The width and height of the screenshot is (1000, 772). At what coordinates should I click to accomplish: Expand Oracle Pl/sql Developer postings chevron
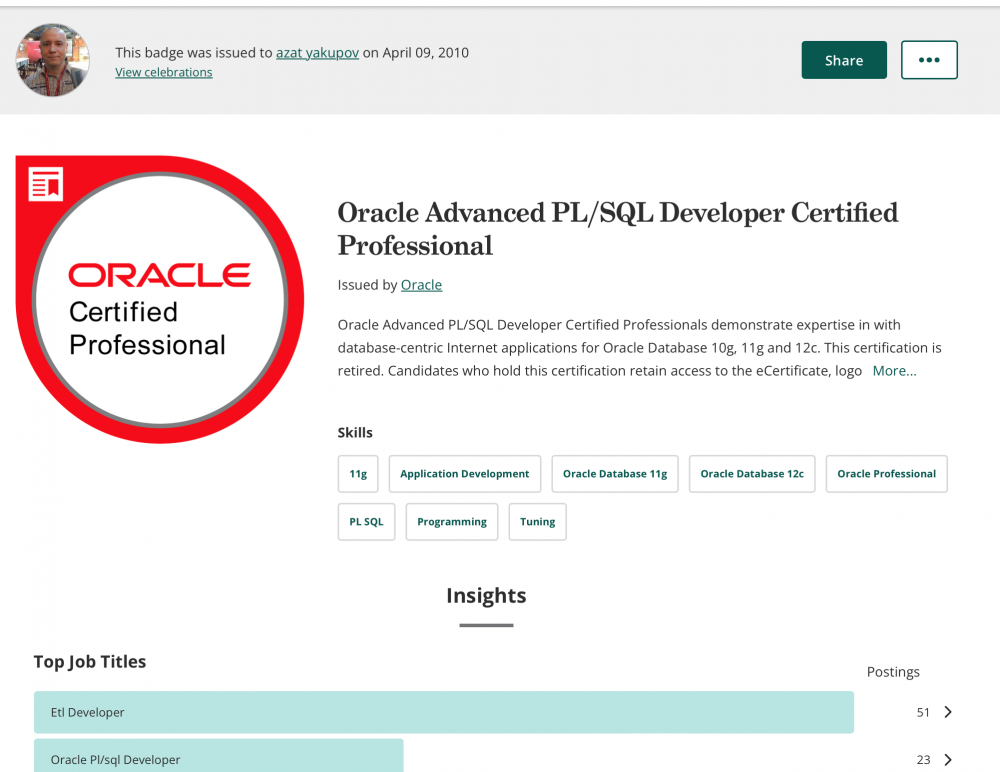[948, 760]
